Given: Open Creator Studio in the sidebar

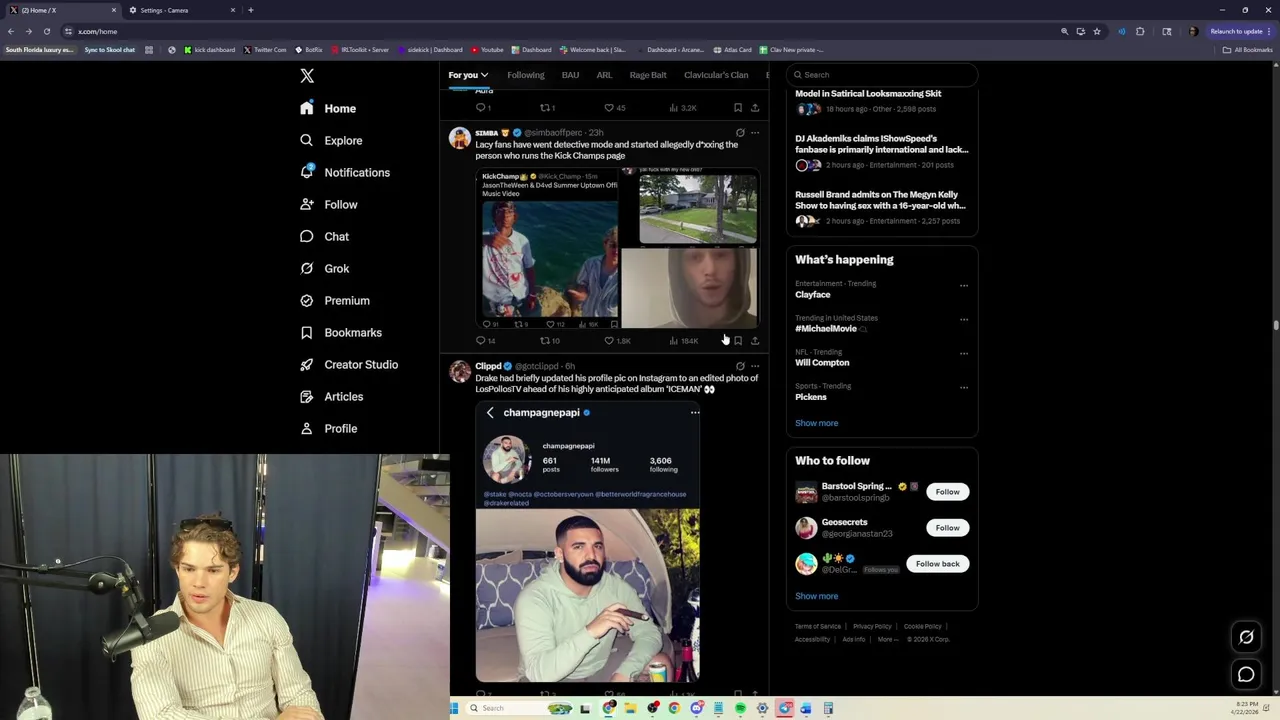Looking at the screenshot, I should (x=349, y=364).
